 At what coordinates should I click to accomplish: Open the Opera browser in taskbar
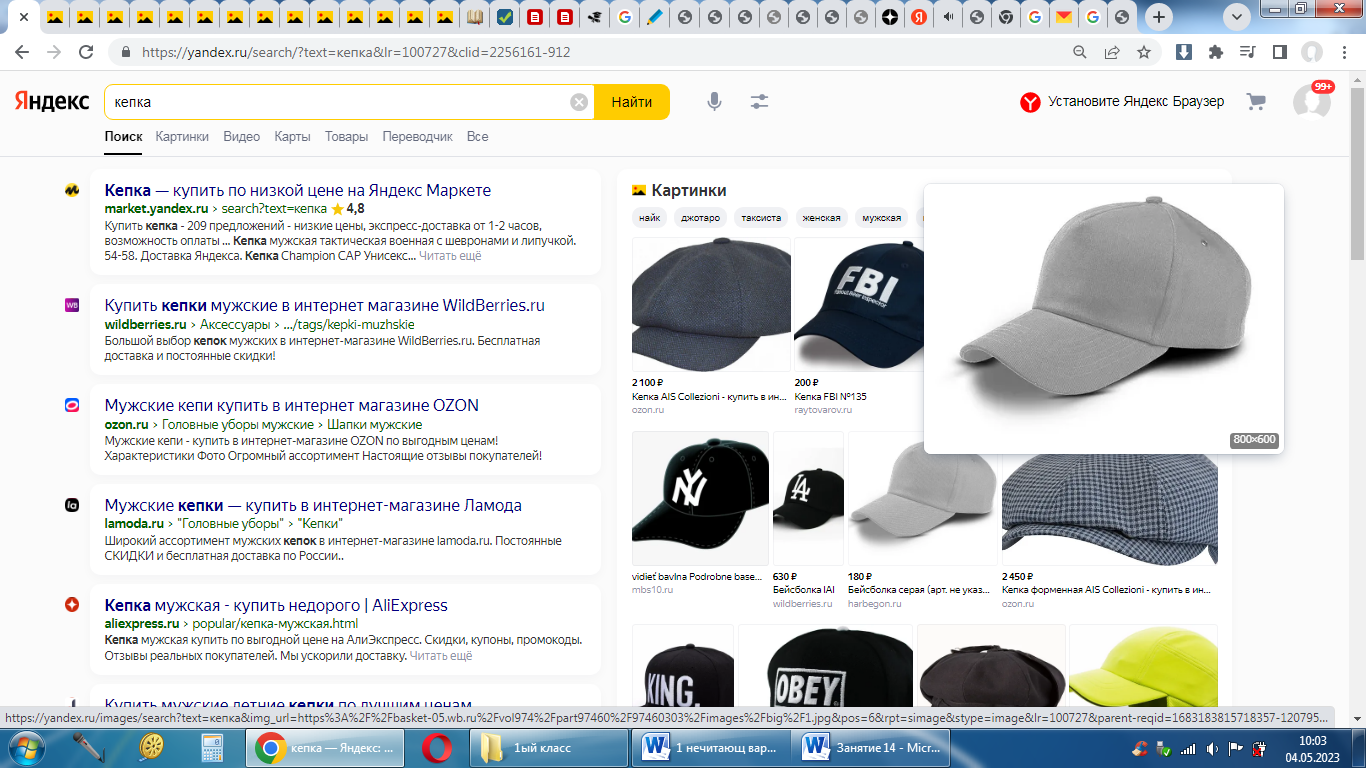[x=436, y=747]
